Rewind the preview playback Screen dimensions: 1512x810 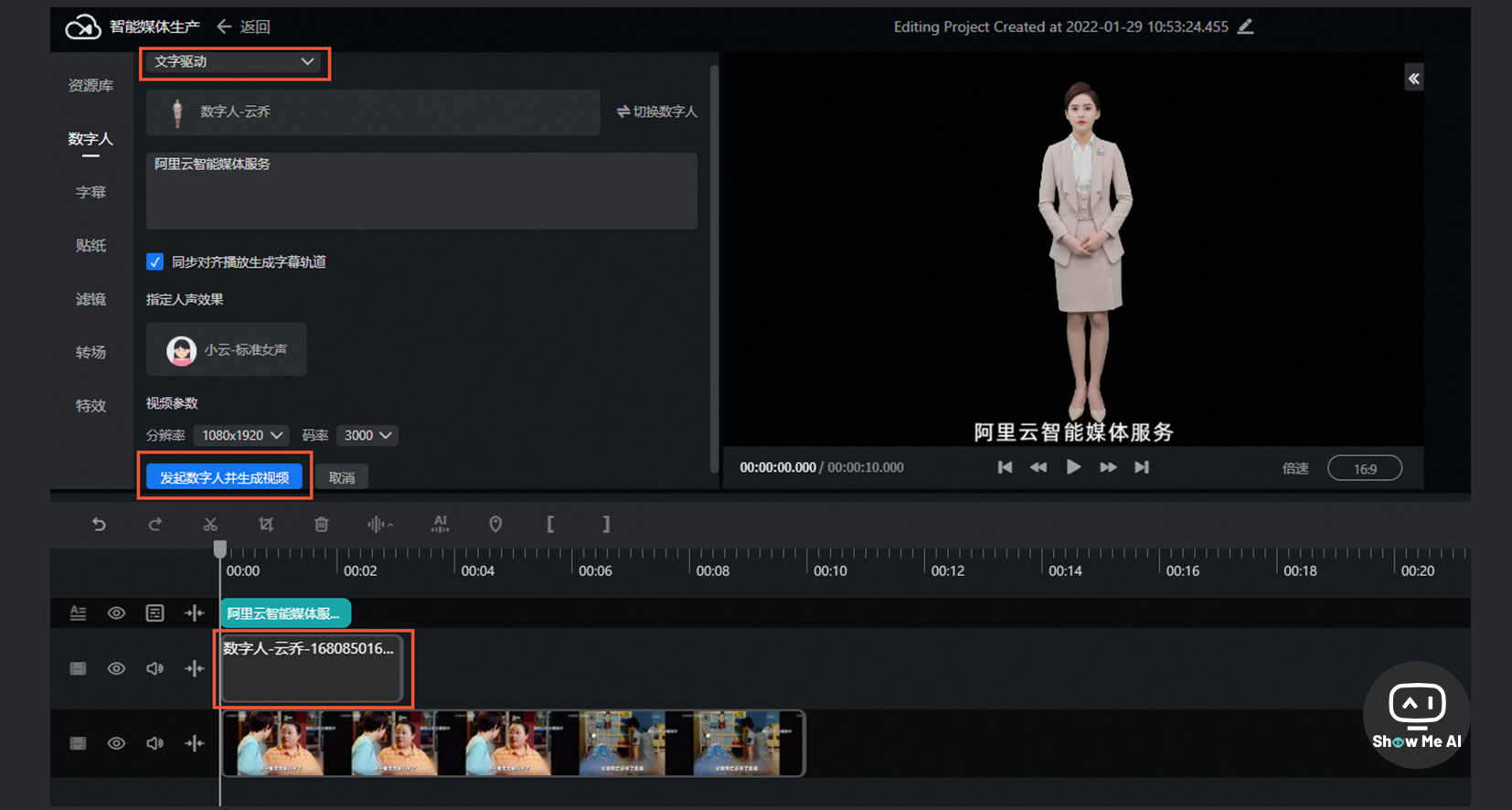coord(1038,467)
